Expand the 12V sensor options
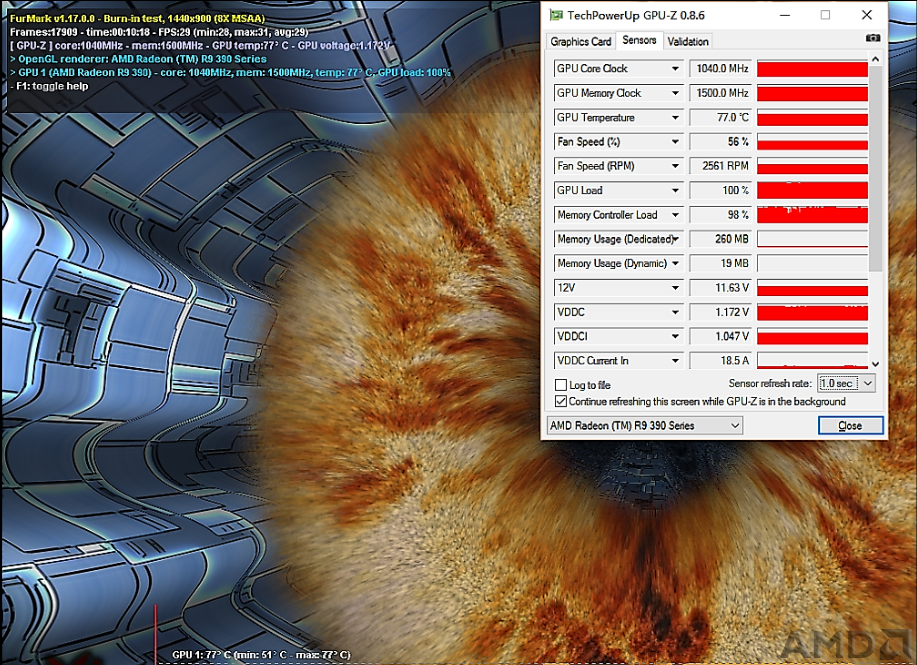917x665 pixels. [x=675, y=288]
